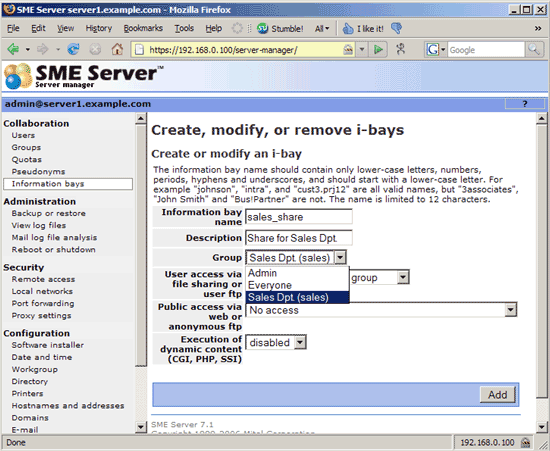Click the toolbar overflow chevron

[538, 28]
